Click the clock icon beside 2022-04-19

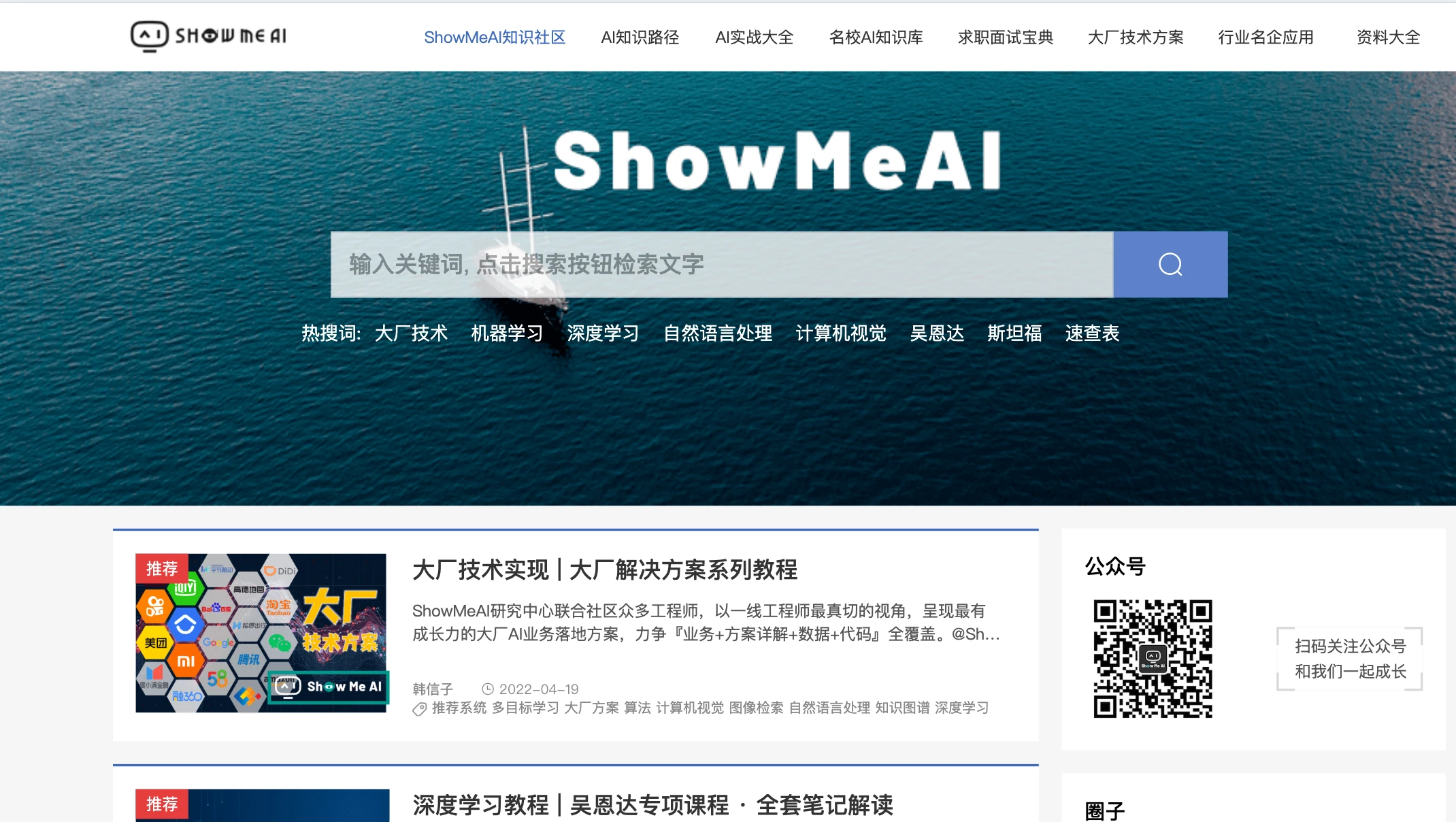coord(488,689)
